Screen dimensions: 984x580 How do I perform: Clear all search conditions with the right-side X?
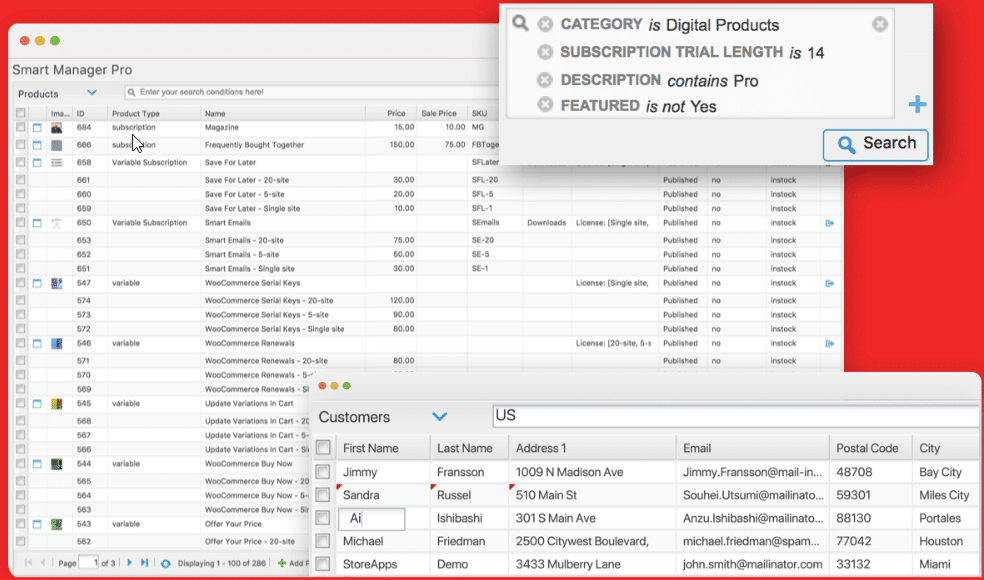coord(880,24)
